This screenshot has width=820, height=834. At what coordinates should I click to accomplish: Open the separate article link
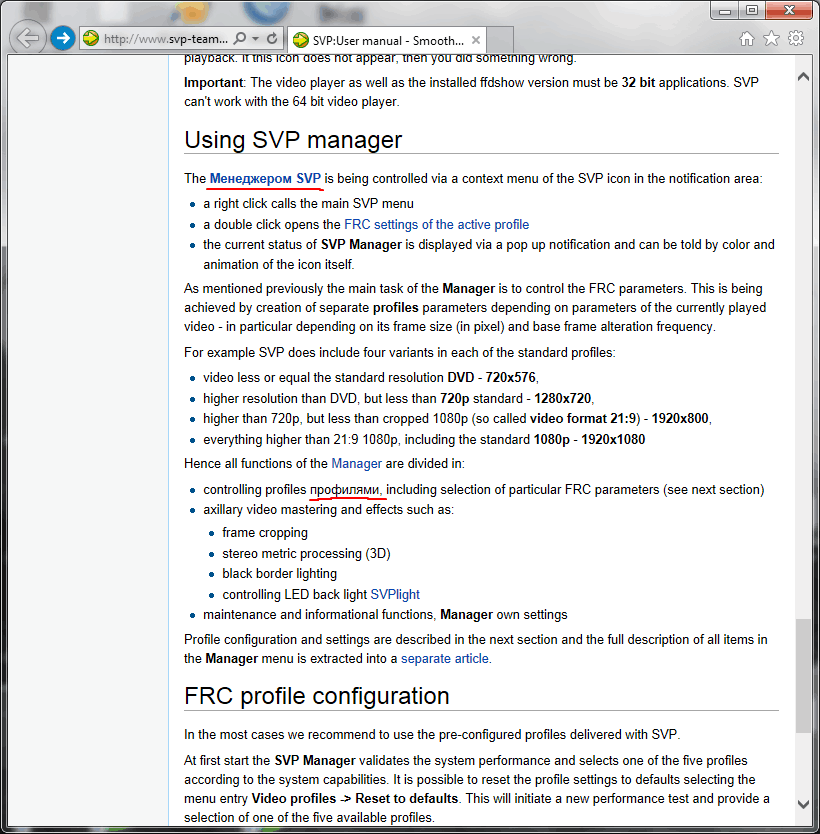tap(445, 658)
